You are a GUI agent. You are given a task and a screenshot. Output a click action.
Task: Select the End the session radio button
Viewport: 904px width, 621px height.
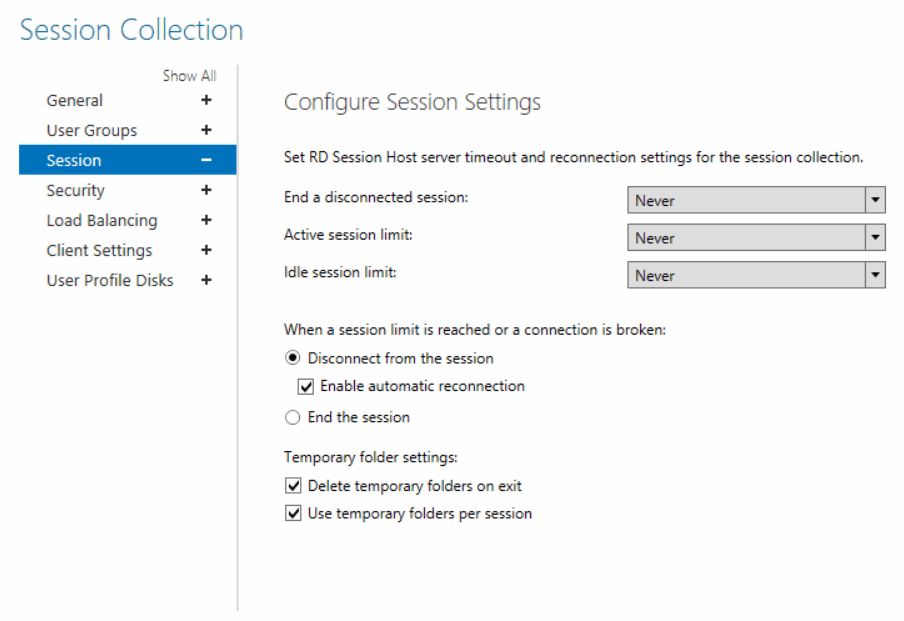tap(293, 417)
